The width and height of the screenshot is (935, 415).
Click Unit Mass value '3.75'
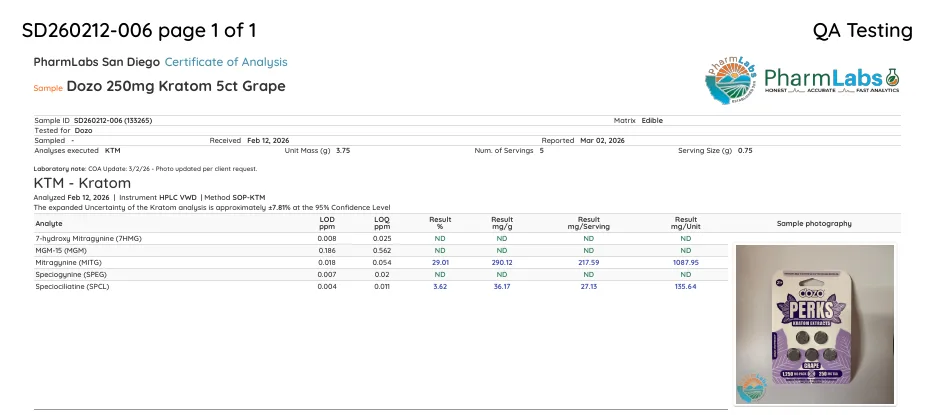(343, 151)
